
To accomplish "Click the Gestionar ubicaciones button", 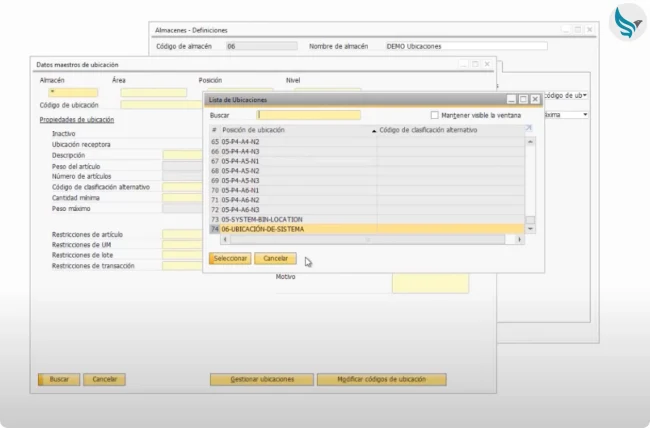I will coord(262,379).
